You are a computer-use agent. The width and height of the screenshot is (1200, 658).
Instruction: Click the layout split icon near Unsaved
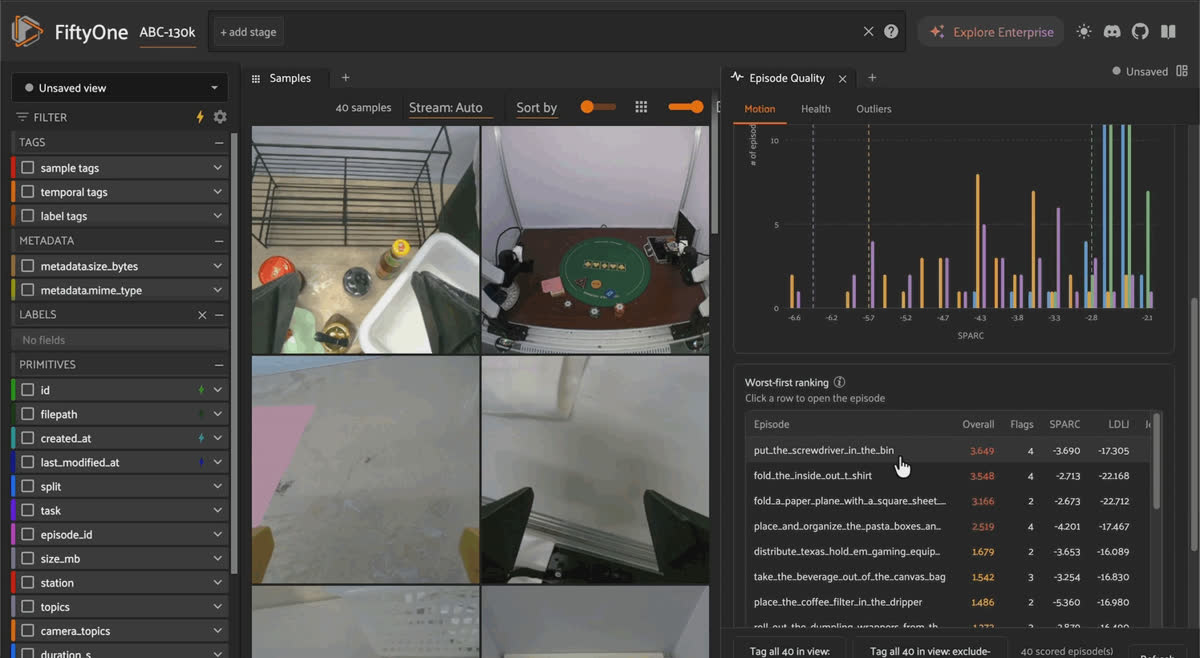(1183, 71)
